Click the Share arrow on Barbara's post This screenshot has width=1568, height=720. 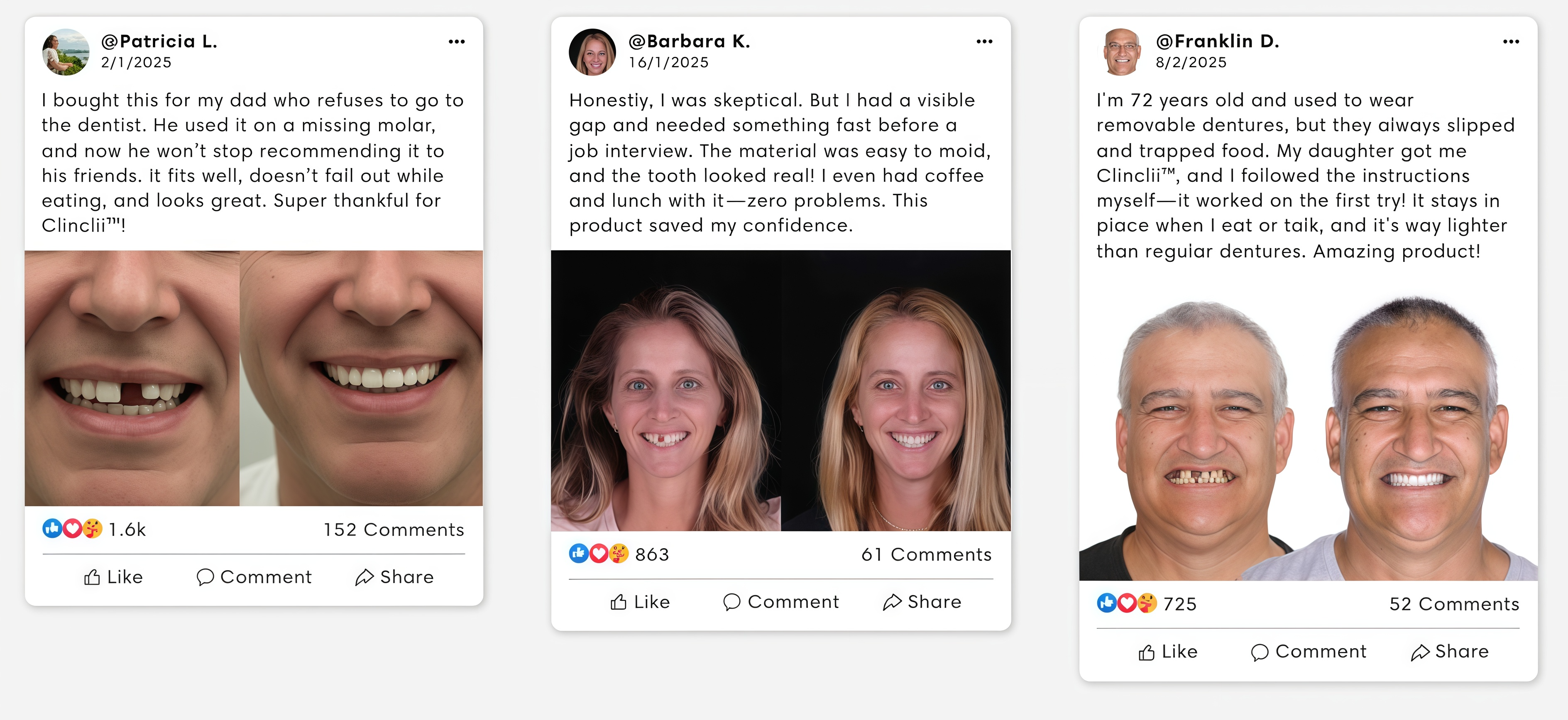[892, 602]
